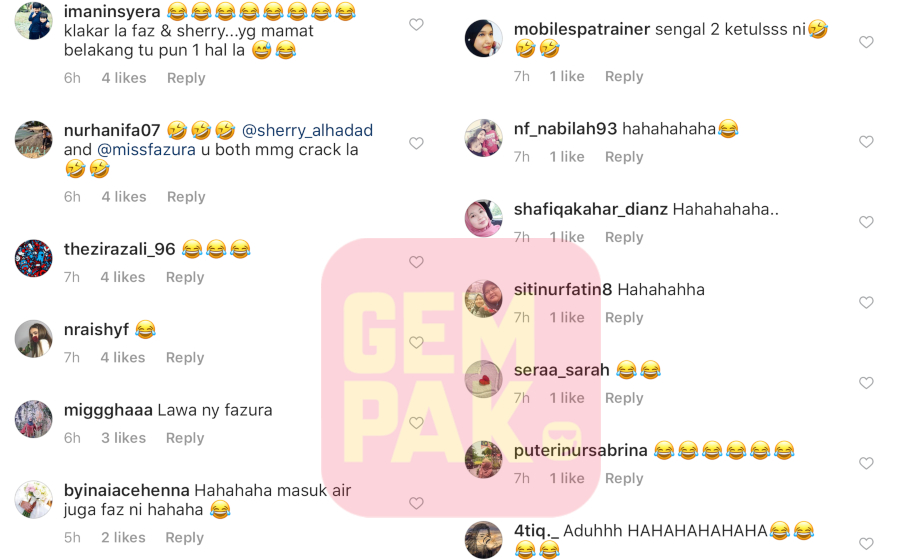Open the @sherry_alhadad mention link
The height and width of the screenshot is (560, 900).
(307, 130)
